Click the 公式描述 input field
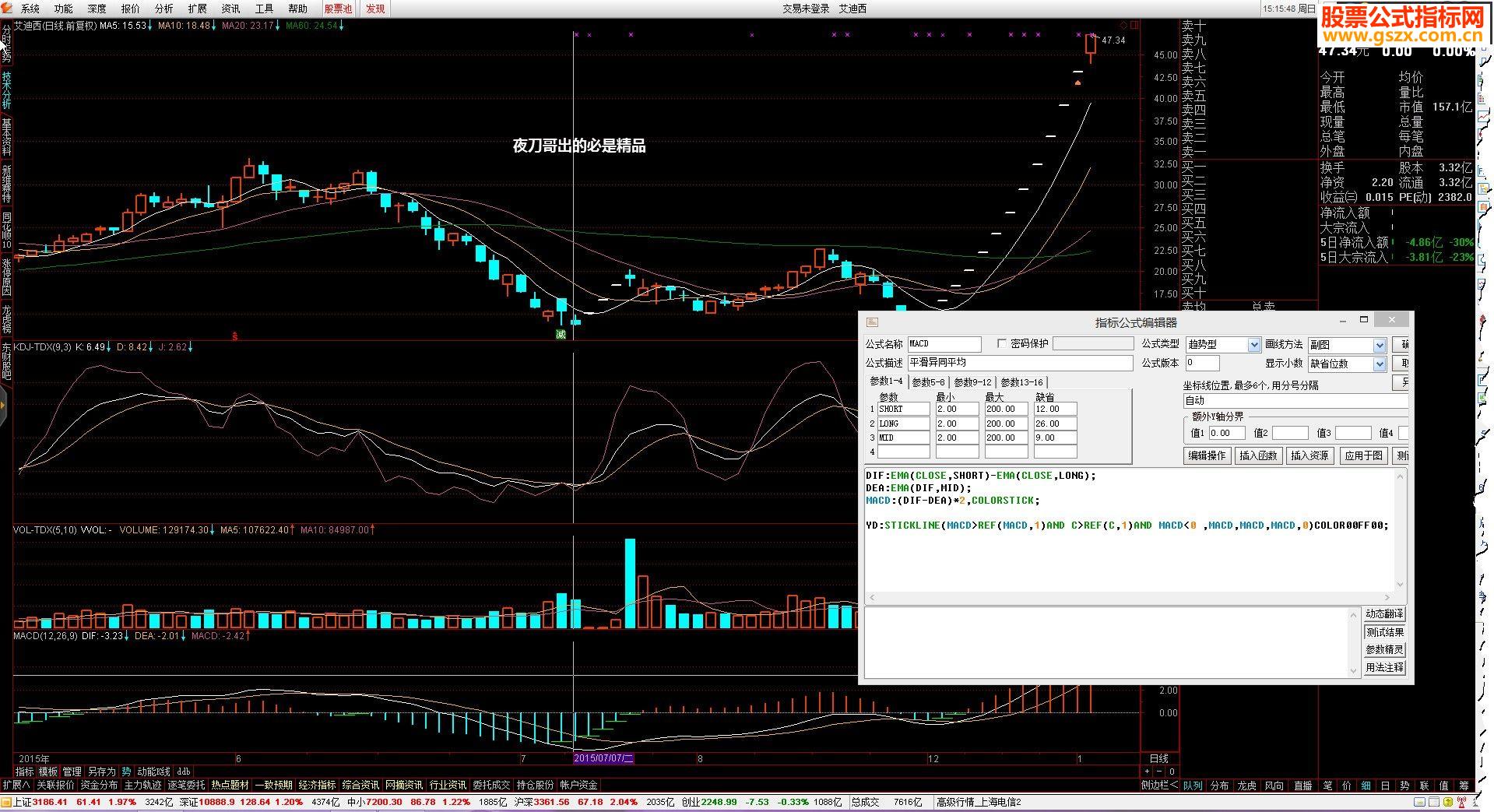The image size is (1494, 812). tap(1020, 363)
